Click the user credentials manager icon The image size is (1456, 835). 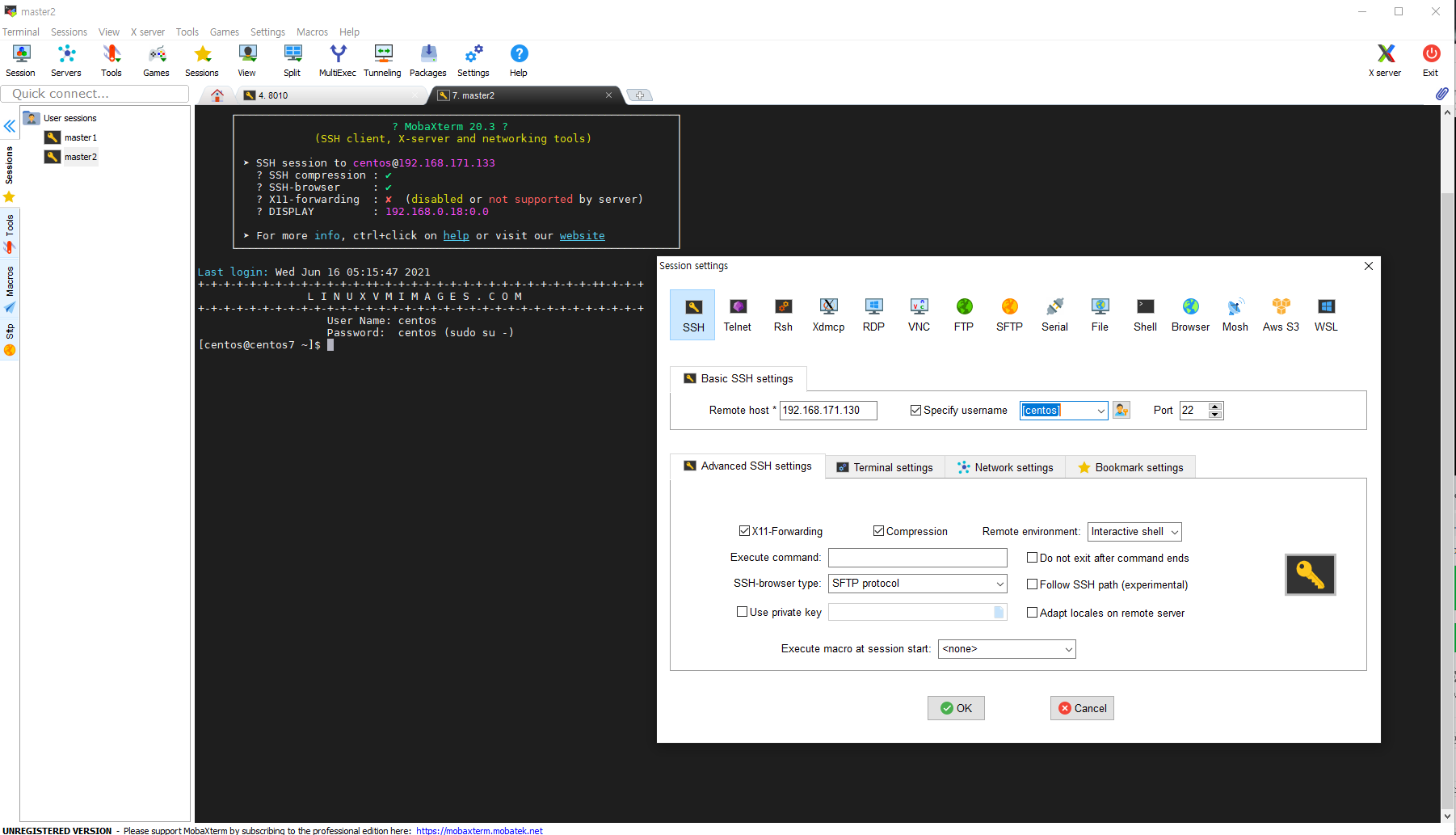pos(1121,410)
